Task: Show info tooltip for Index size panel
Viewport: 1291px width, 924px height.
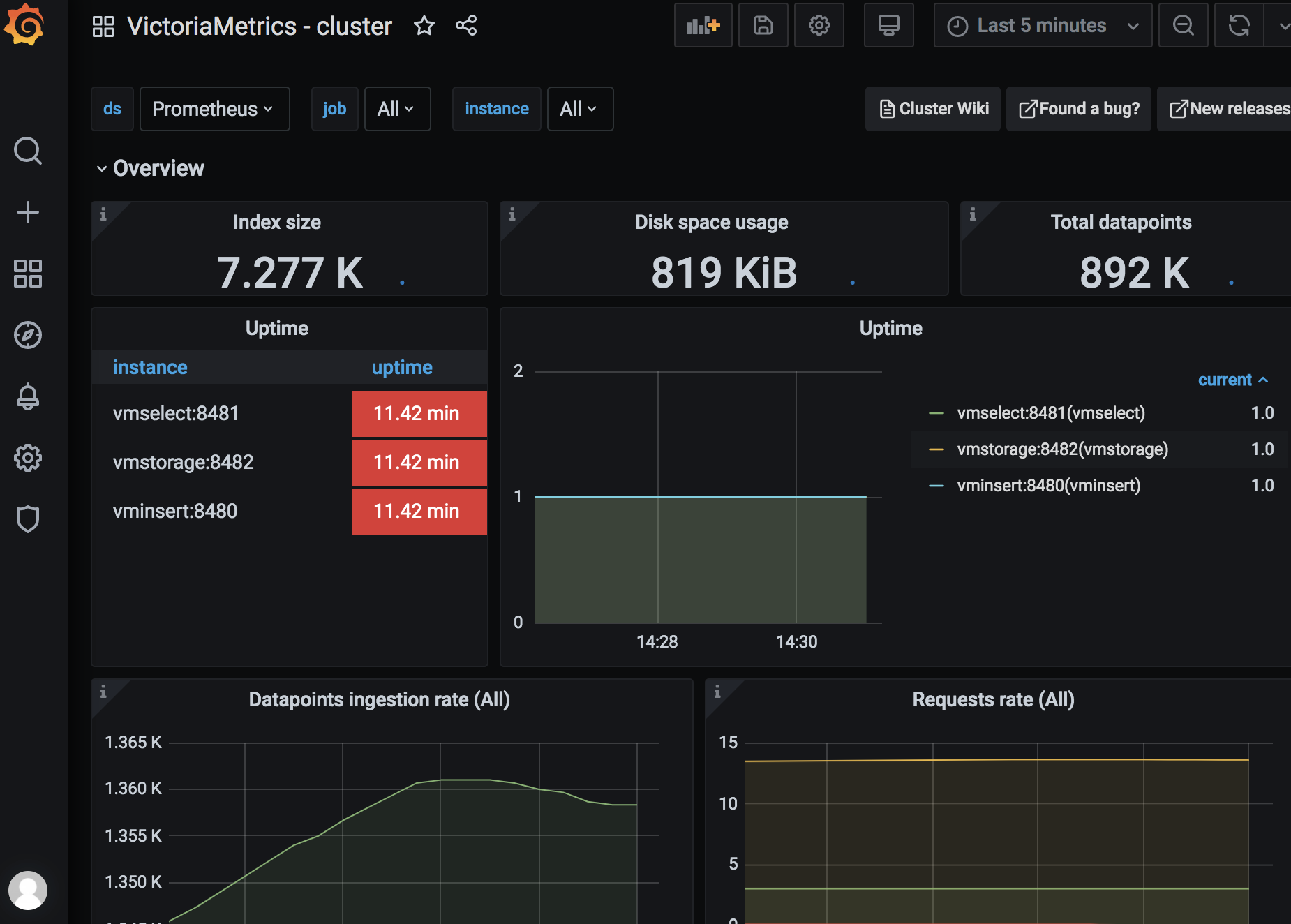Action: (x=103, y=214)
